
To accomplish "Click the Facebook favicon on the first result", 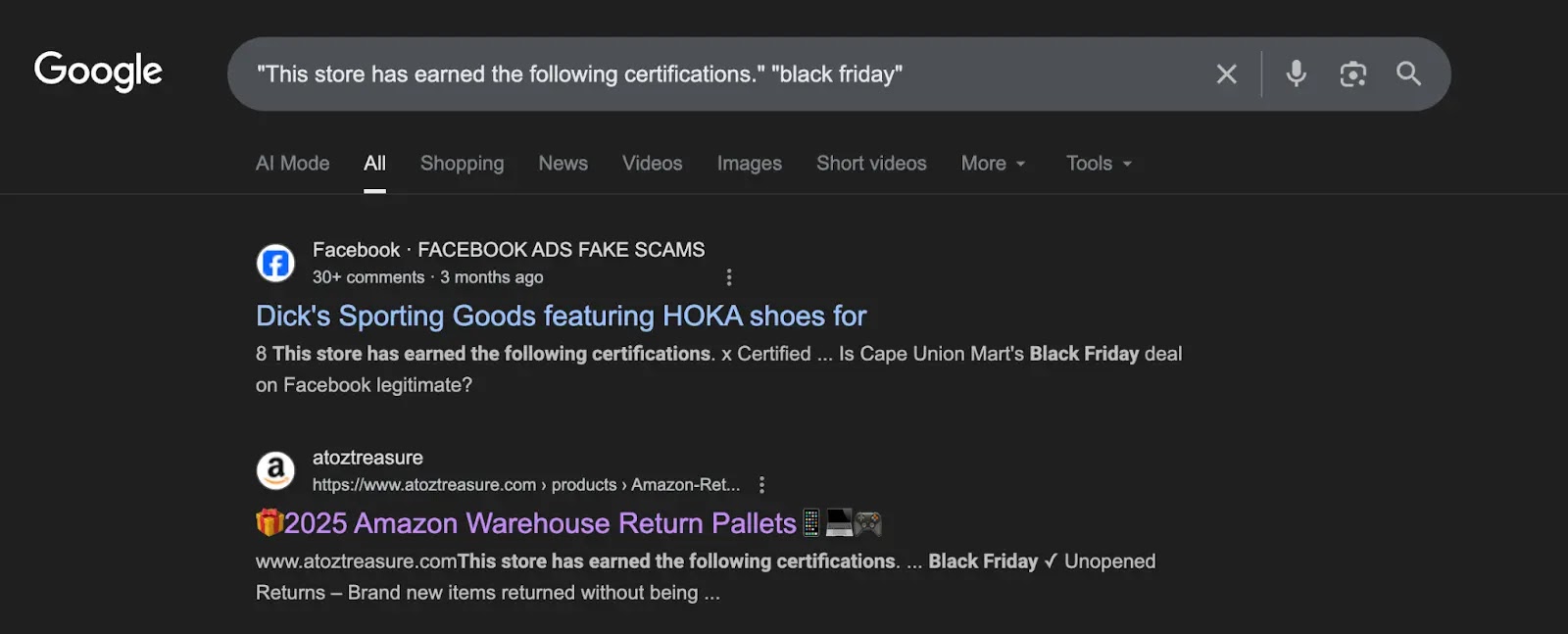I will pos(275,263).
